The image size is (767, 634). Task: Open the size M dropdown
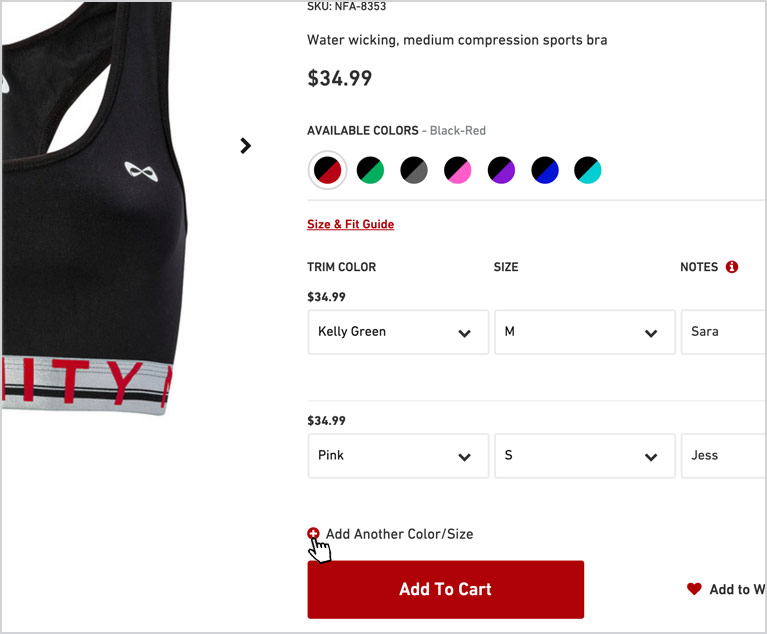(x=585, y=332)
